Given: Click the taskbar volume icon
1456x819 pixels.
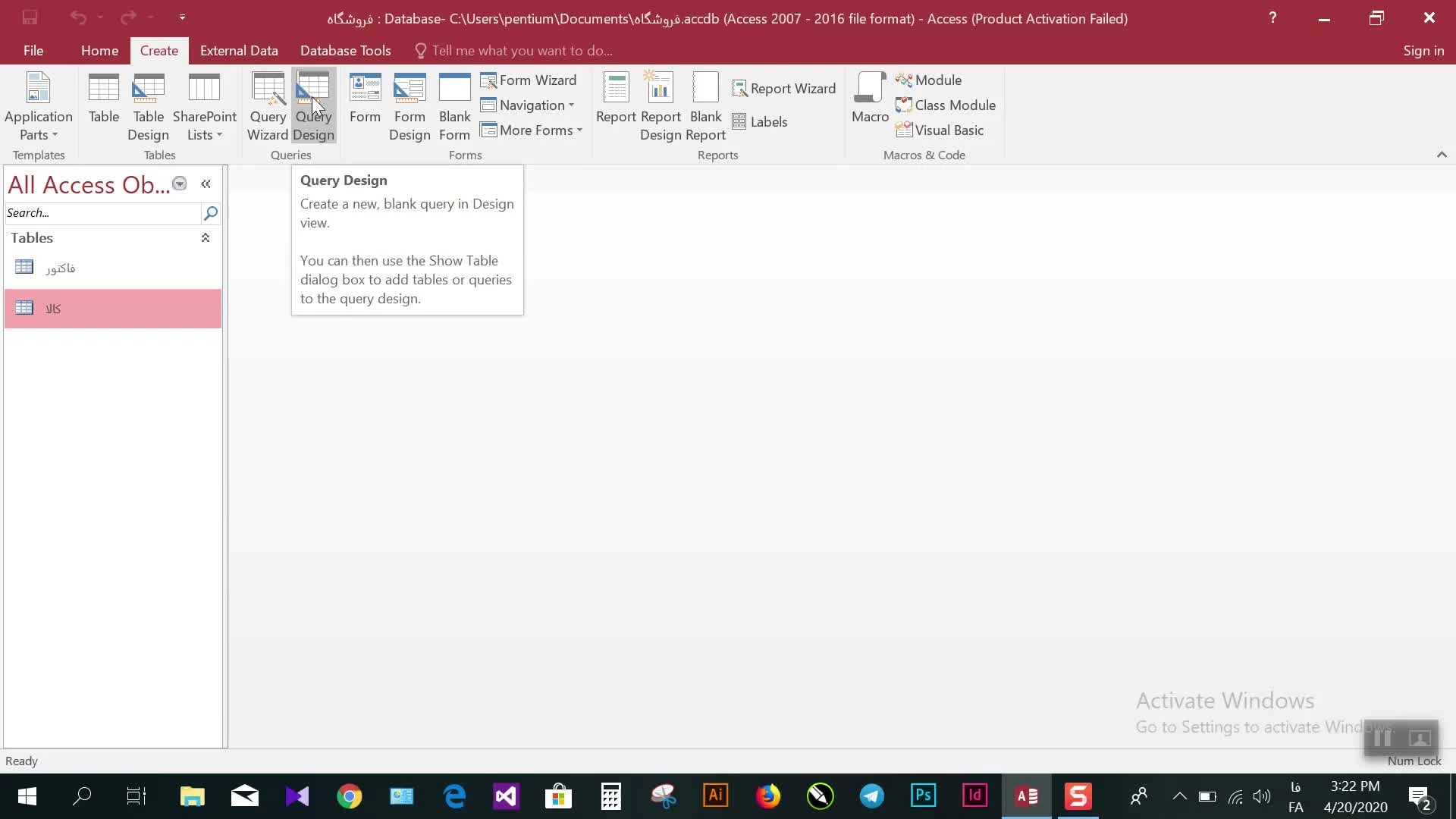Looking at the screenshot, I should [1261, 796].
